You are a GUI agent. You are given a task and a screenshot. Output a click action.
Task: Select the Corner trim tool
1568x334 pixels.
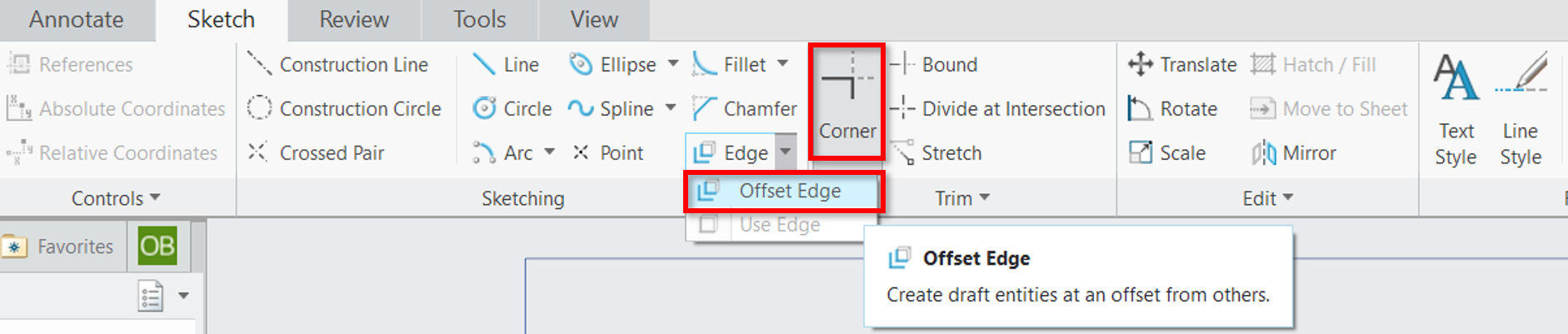846,101
